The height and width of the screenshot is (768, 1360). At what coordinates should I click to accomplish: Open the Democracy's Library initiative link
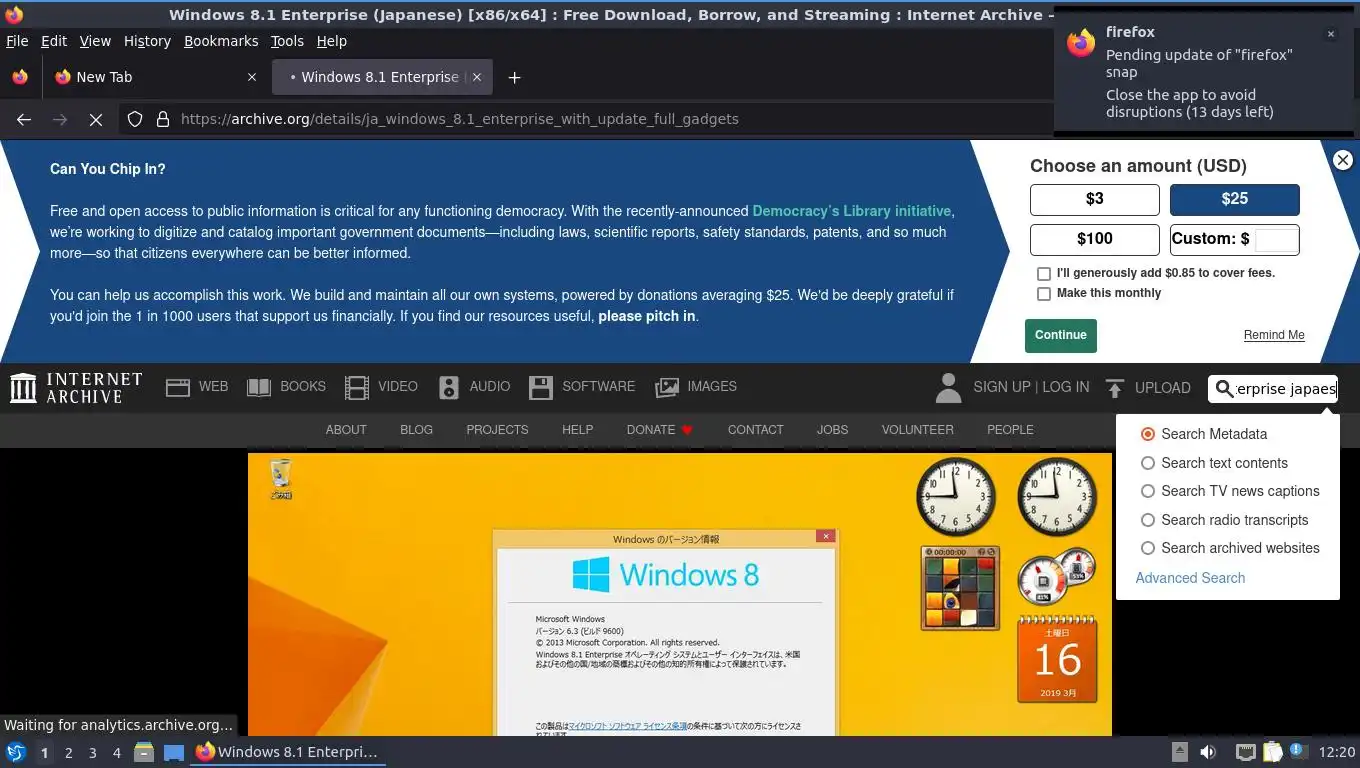pyautogui.click(x=852, y=211)
